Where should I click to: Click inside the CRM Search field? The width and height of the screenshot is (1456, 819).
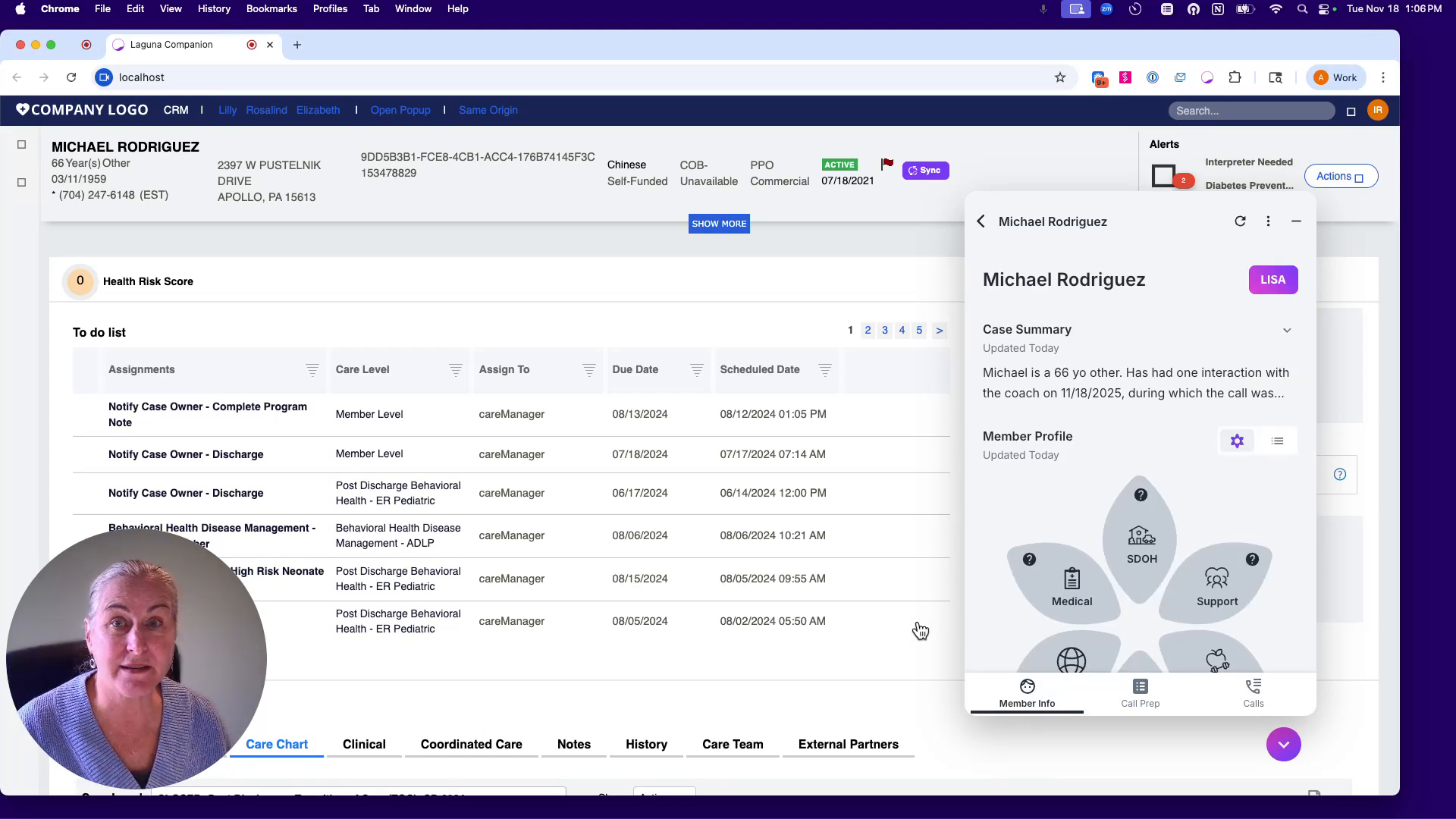[1251, 111]
